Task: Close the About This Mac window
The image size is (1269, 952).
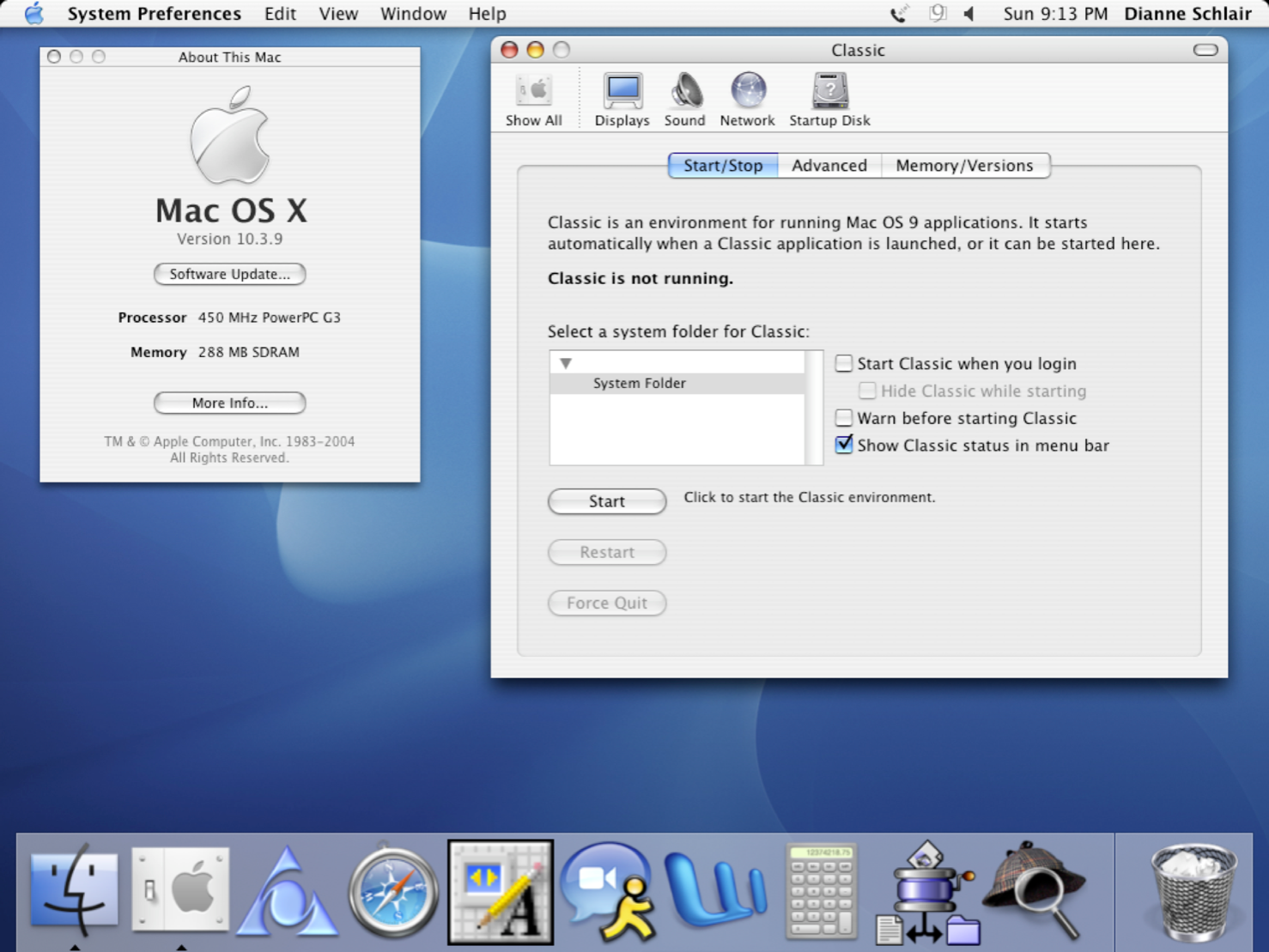Action: click(54, 57)
